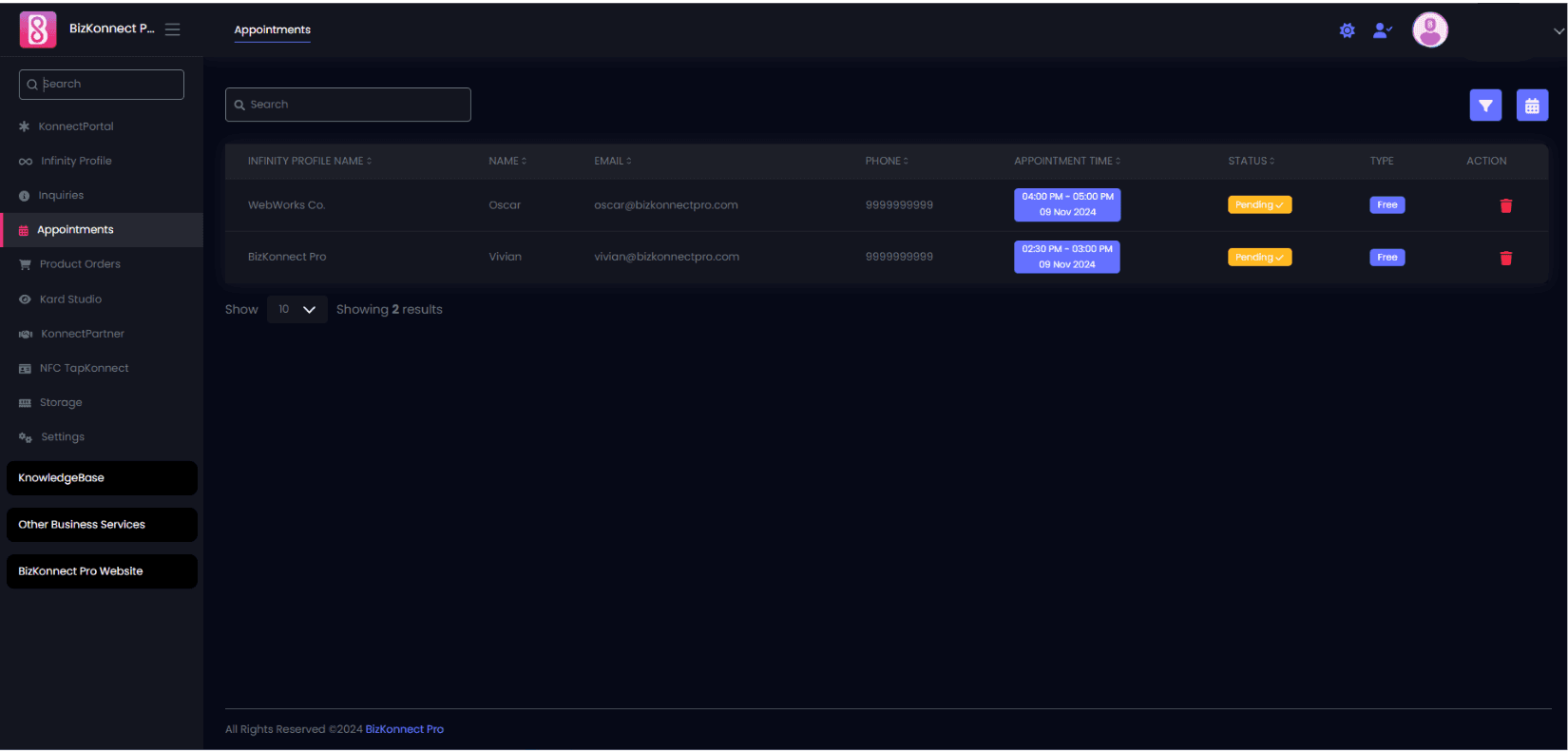Click WebWorks Co. profile name cell

click(x=286, y=205)
